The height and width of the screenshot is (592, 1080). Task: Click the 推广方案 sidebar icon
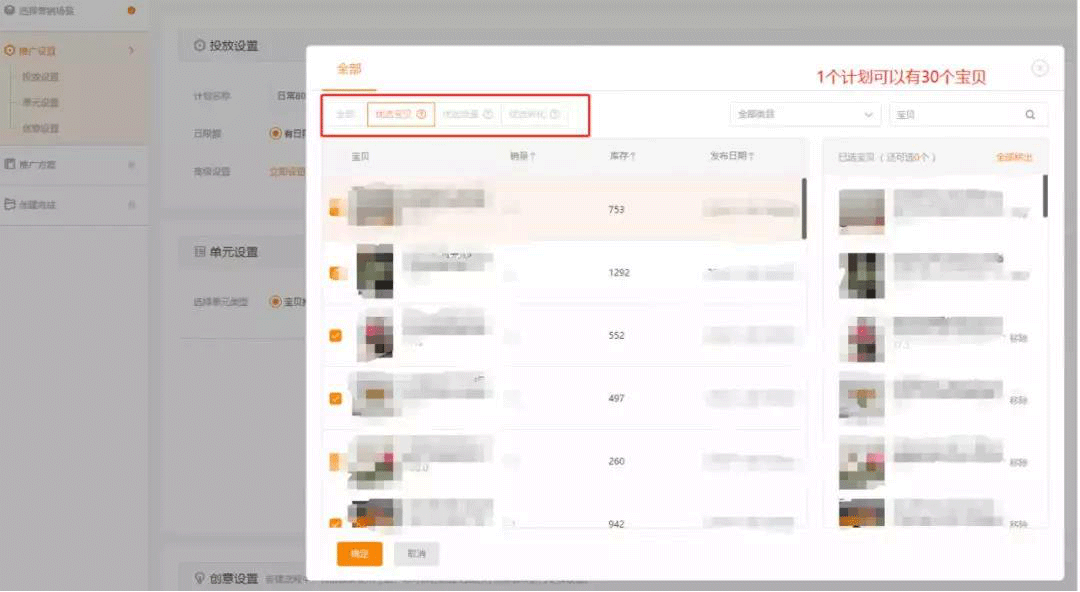point(10,164)
